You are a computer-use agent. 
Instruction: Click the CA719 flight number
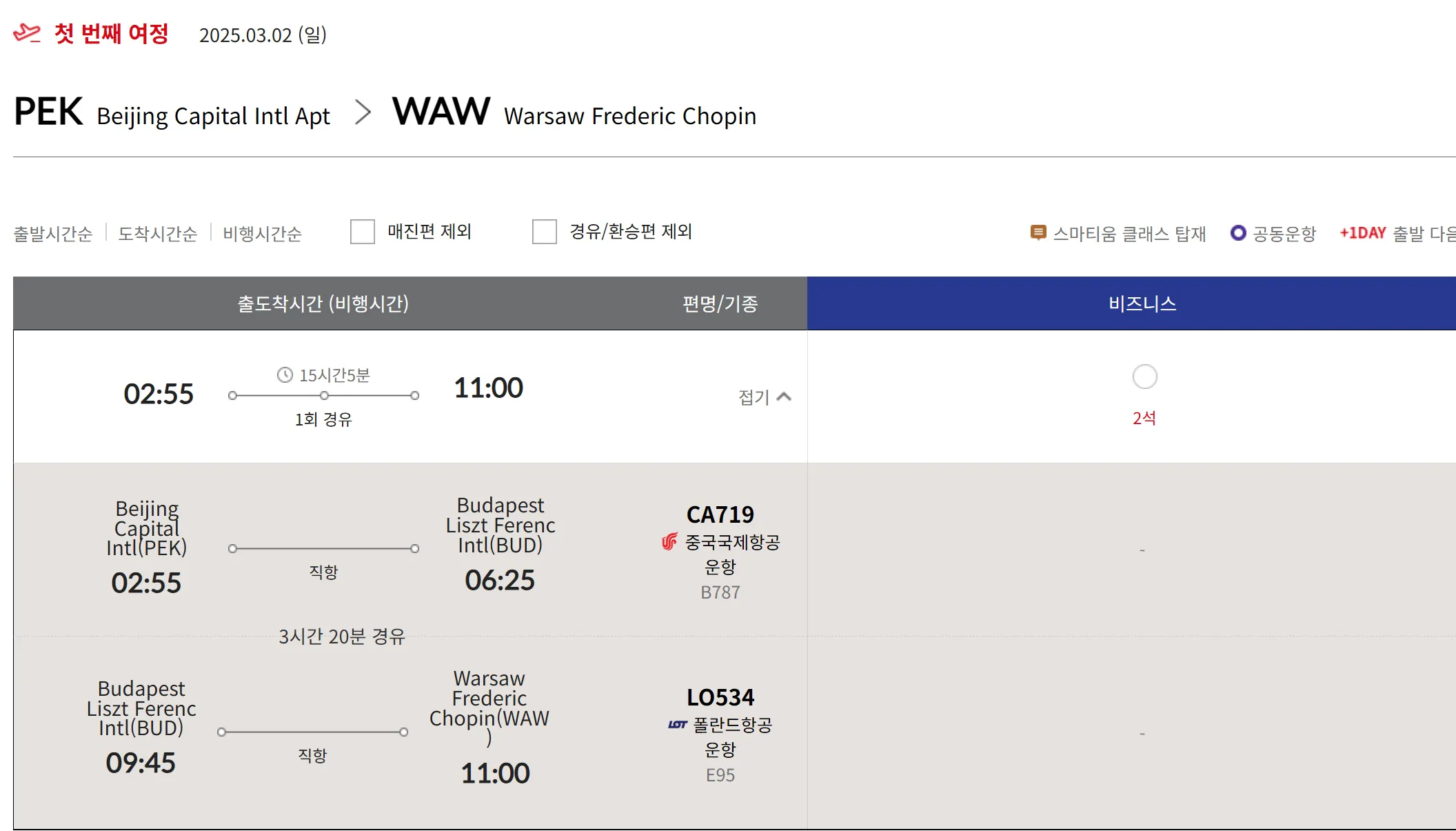click(720, 514)
